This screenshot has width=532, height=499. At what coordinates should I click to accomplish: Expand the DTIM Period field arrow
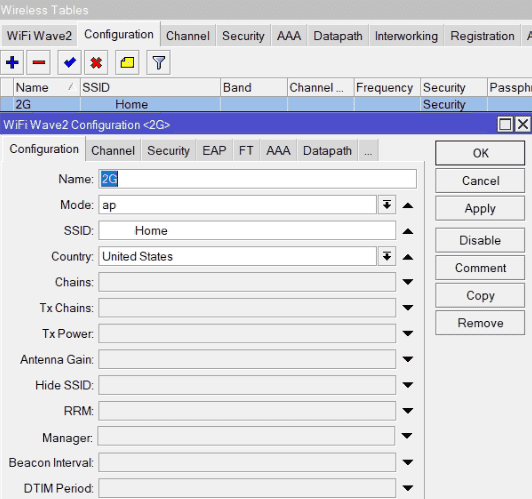[x=408, y=488]
